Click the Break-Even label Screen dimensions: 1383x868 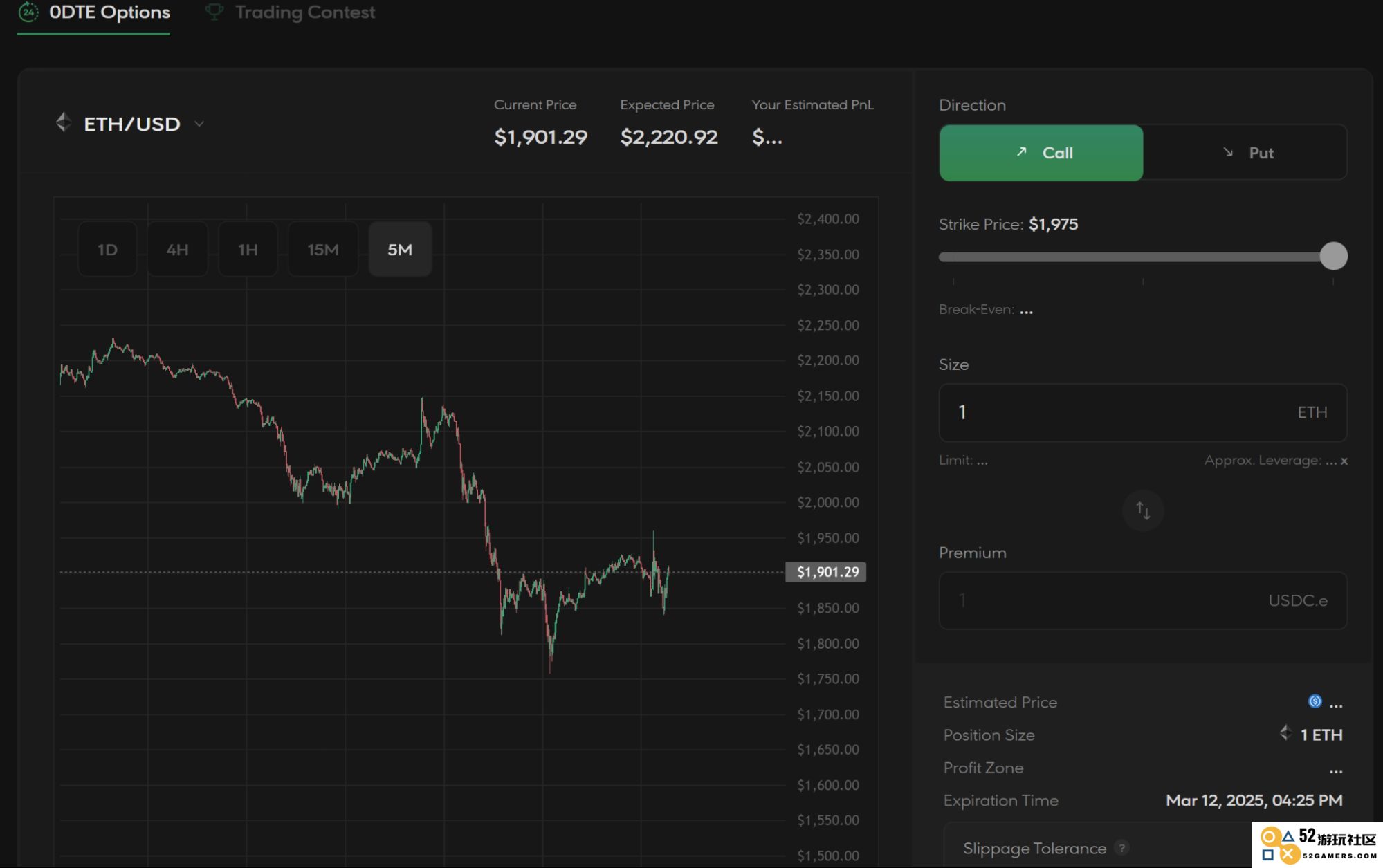[976, 309]
